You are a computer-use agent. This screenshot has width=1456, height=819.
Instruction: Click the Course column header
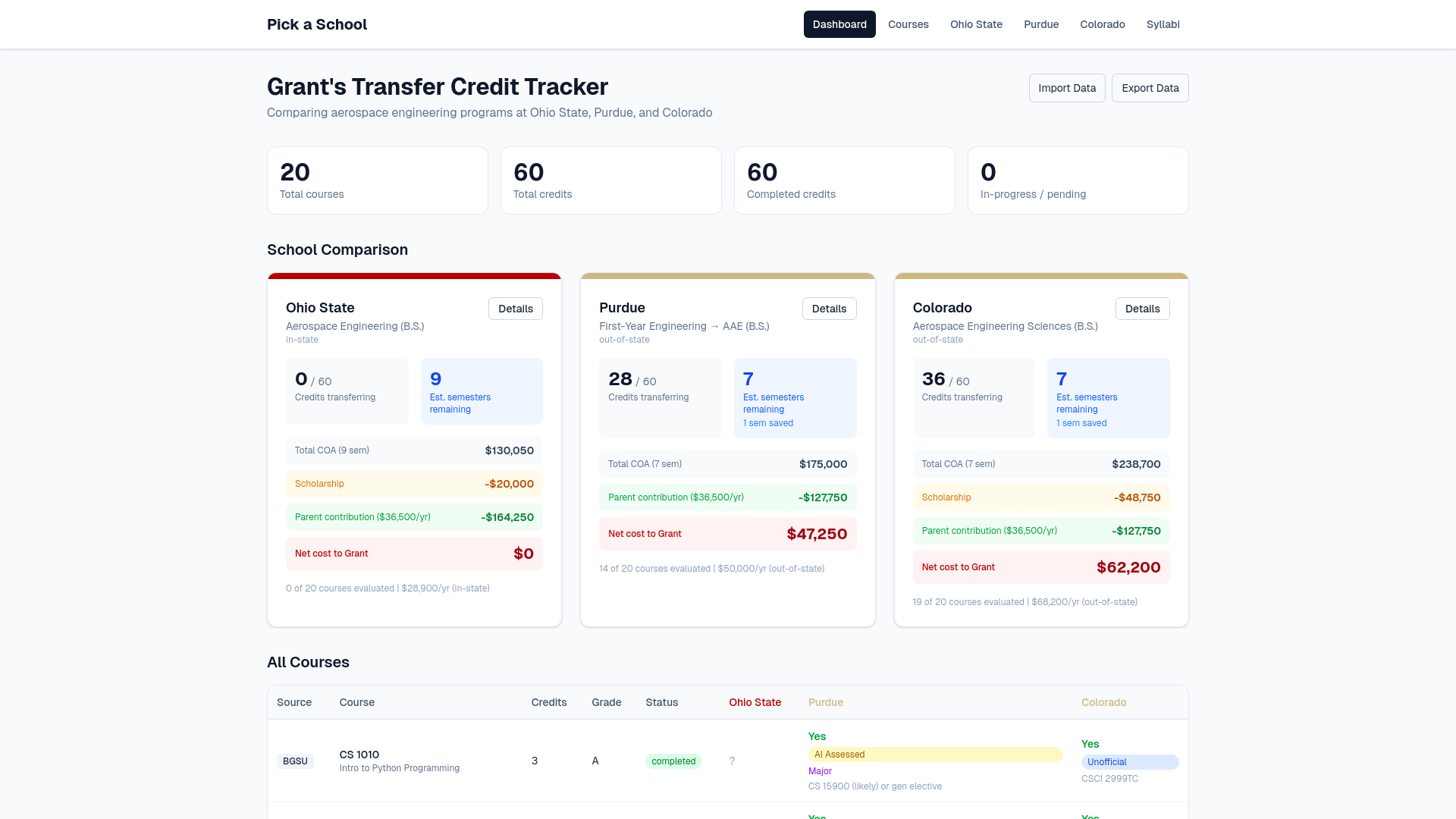357,702
